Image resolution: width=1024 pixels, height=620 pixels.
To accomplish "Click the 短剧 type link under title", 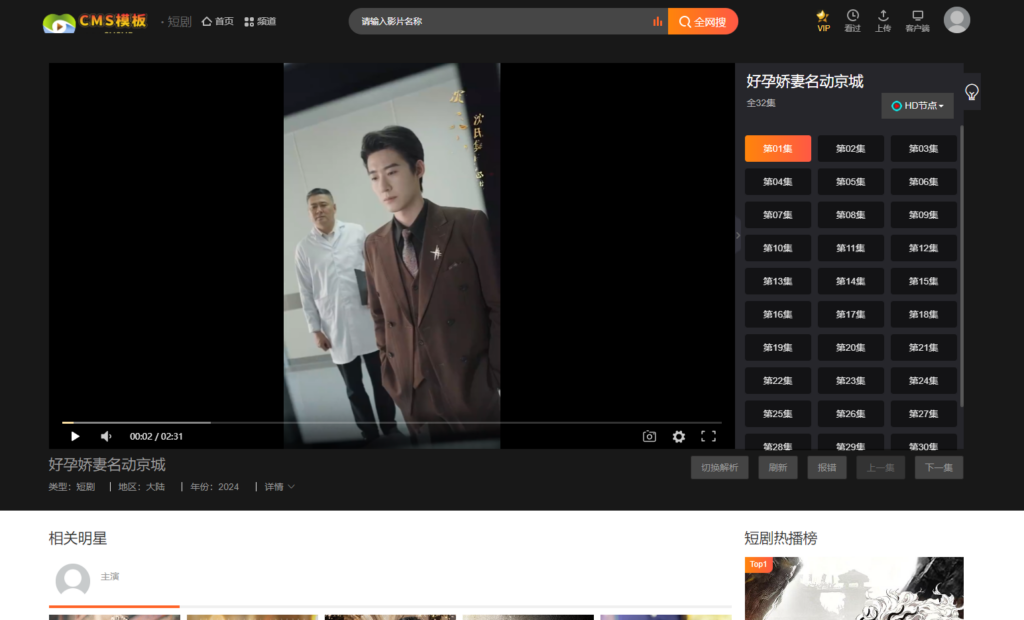I will [86, 487].
